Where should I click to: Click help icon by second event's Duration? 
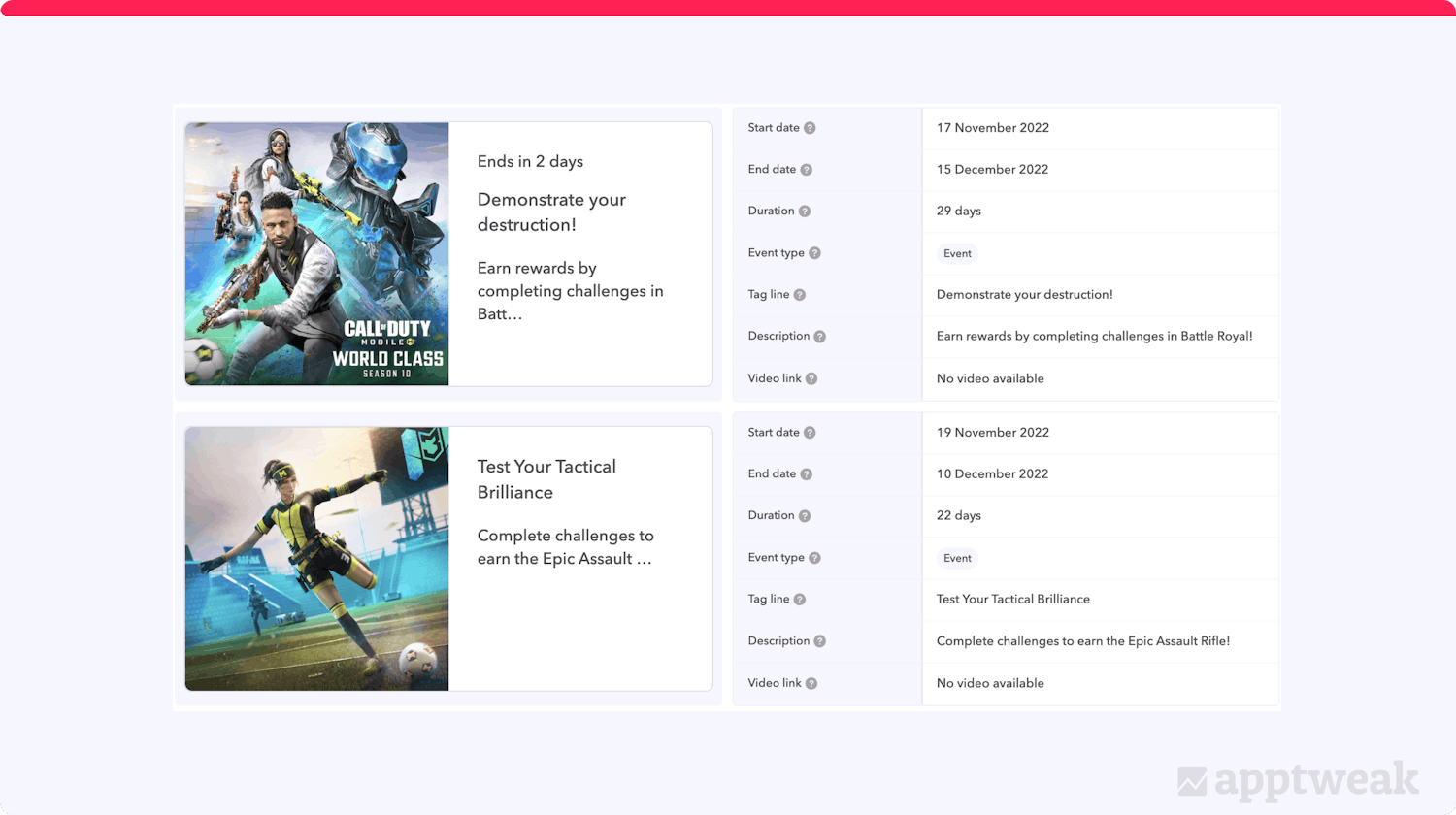pos(805,516)
